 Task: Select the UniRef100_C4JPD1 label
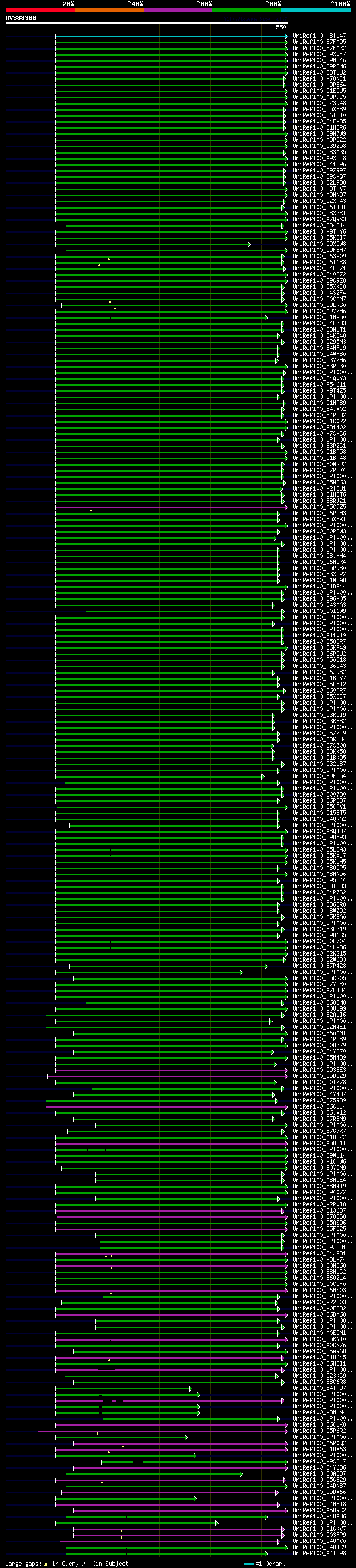pos(319,1253)
